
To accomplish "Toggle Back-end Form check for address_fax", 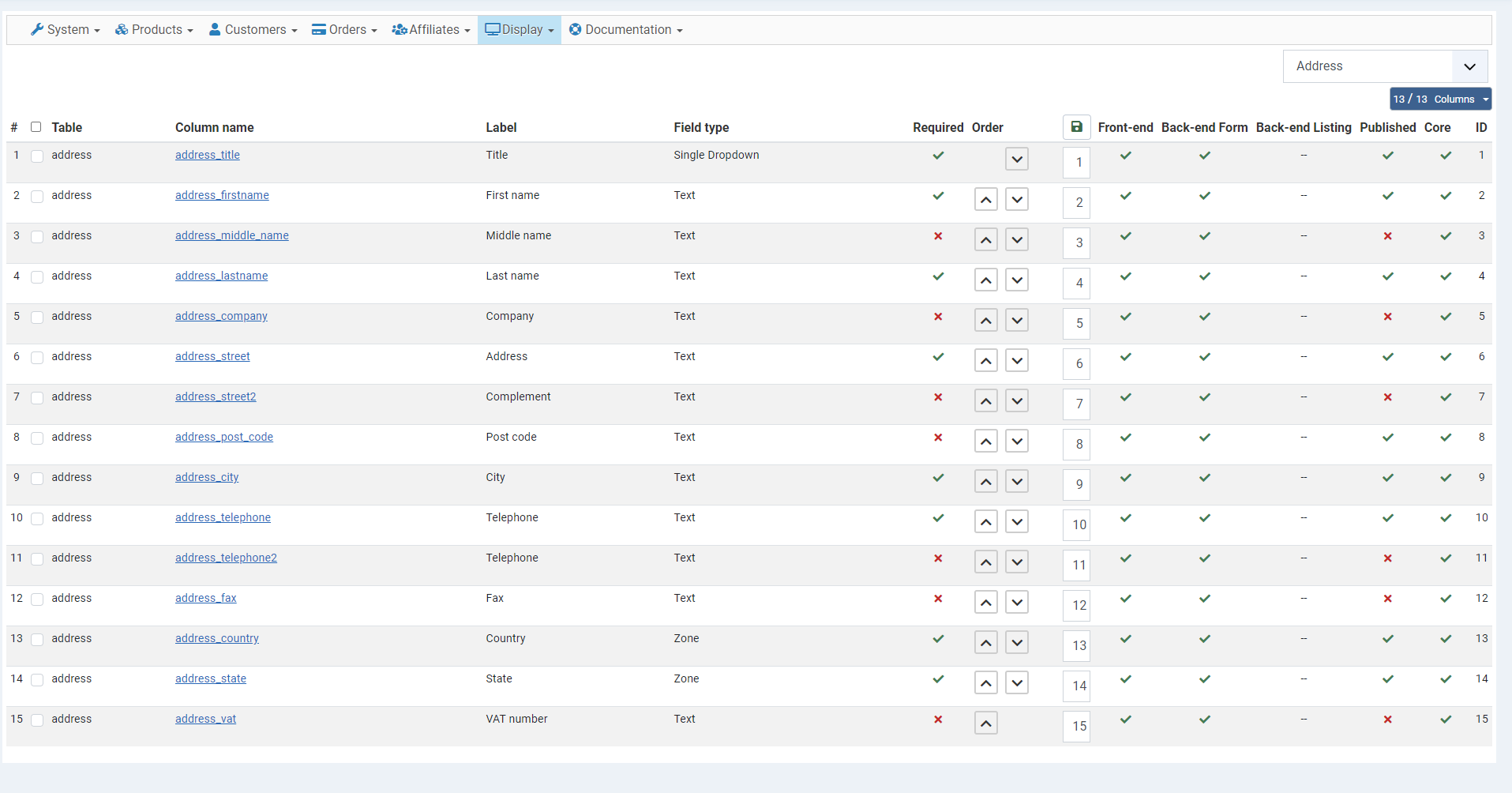I will point(1204,599).
